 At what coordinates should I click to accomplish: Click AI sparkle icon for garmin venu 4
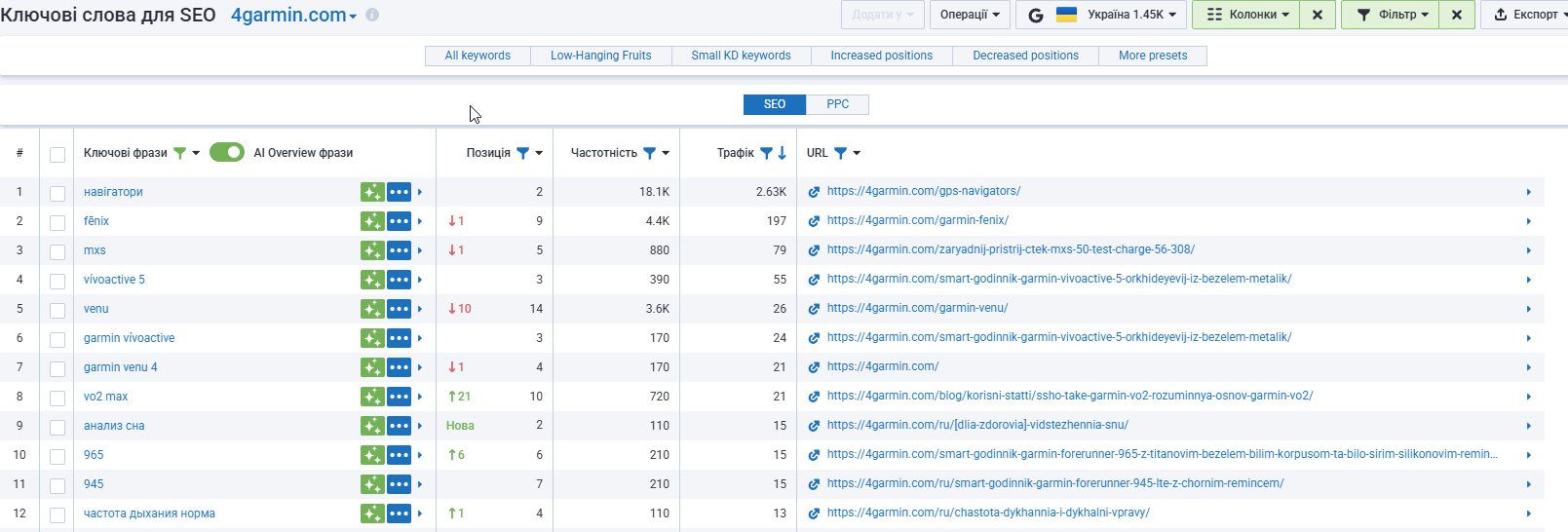(372, 367)
